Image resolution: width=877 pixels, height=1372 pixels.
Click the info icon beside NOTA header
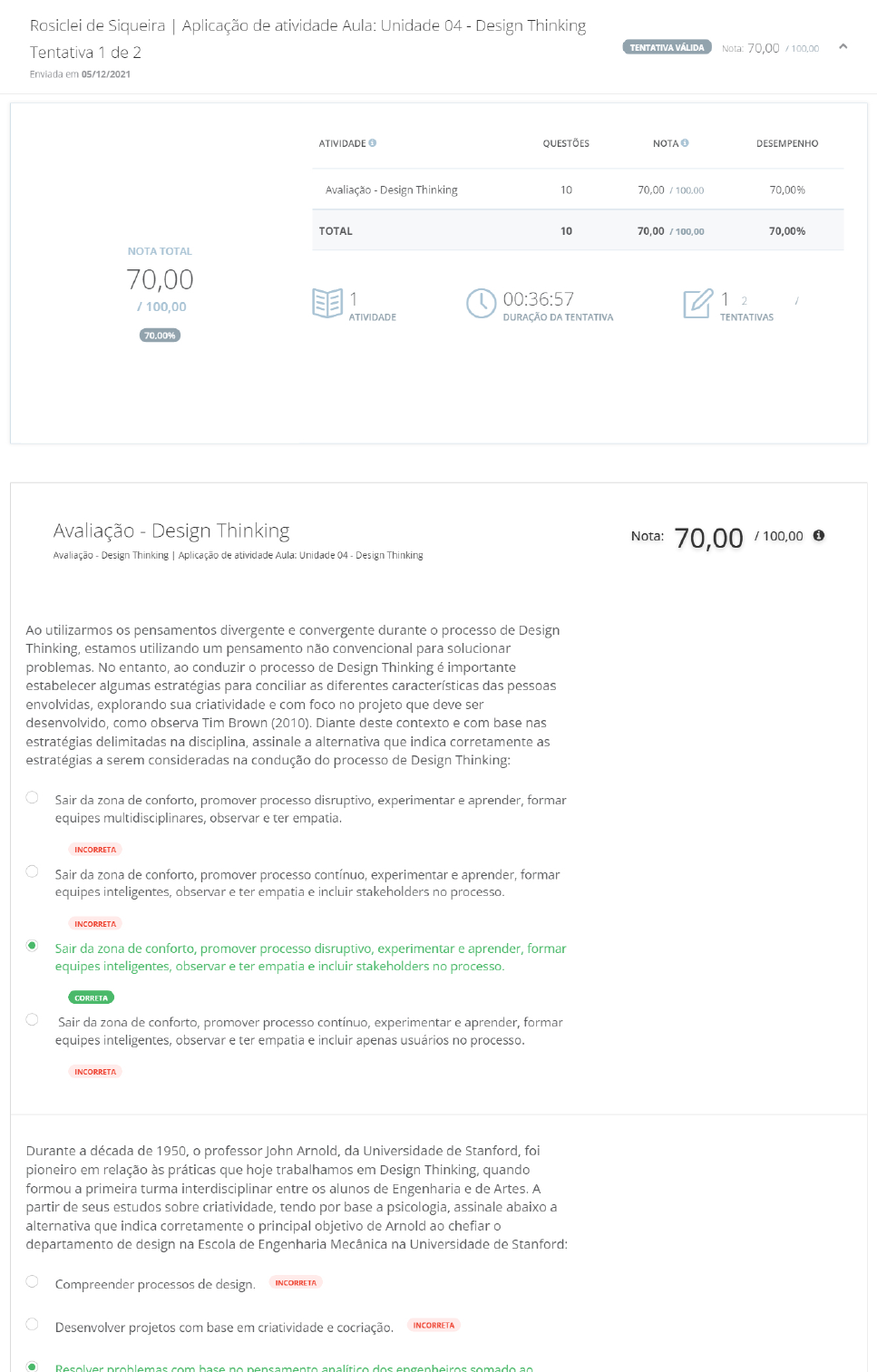685,143
